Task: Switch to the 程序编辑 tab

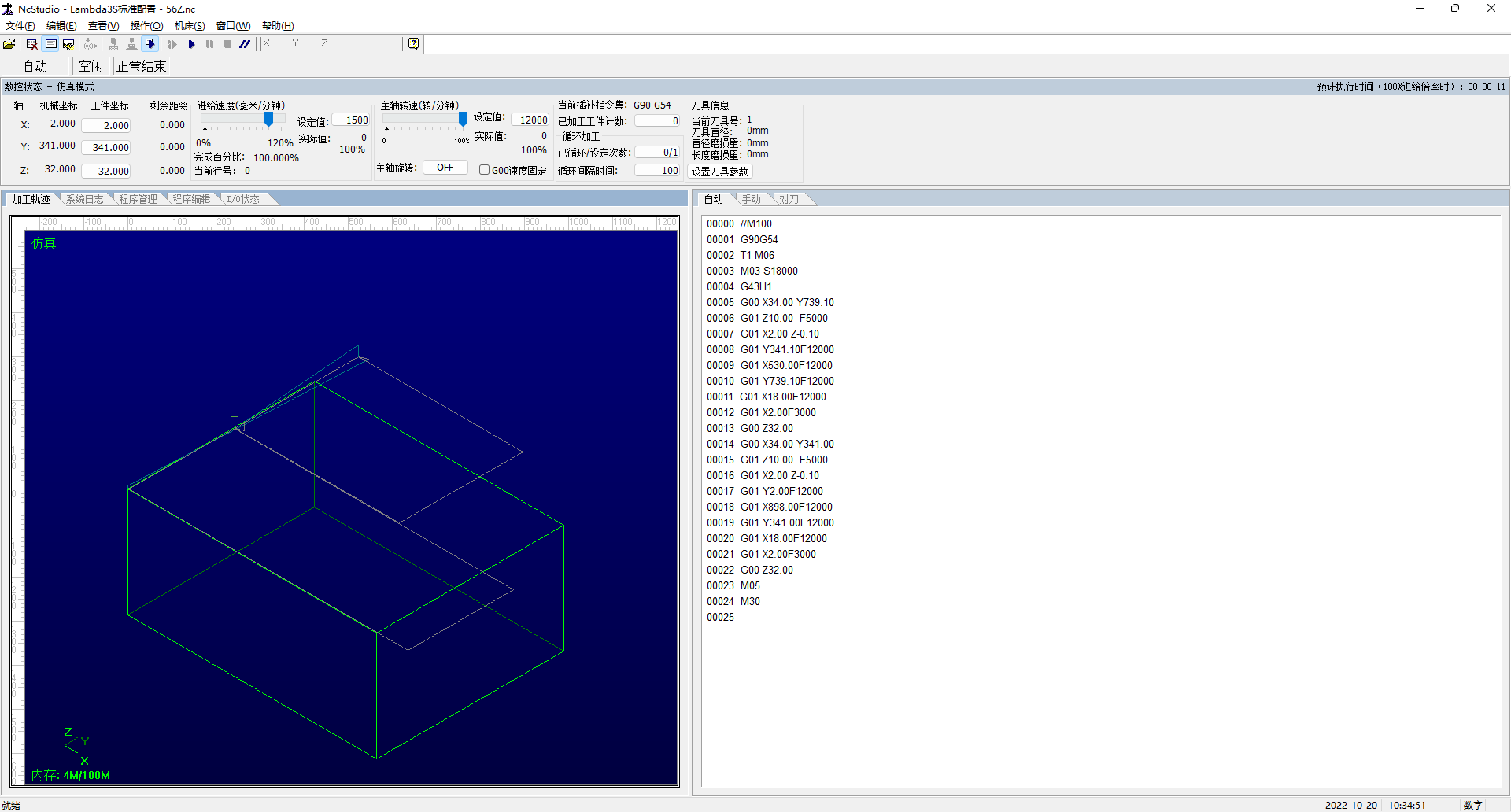Action: 191,199
